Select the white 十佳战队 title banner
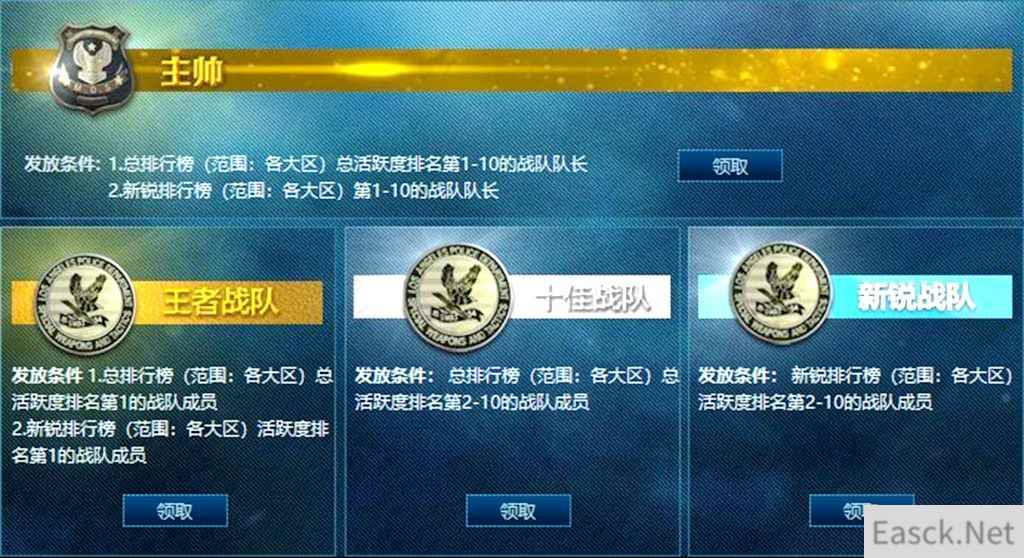 tap(512, 297)
